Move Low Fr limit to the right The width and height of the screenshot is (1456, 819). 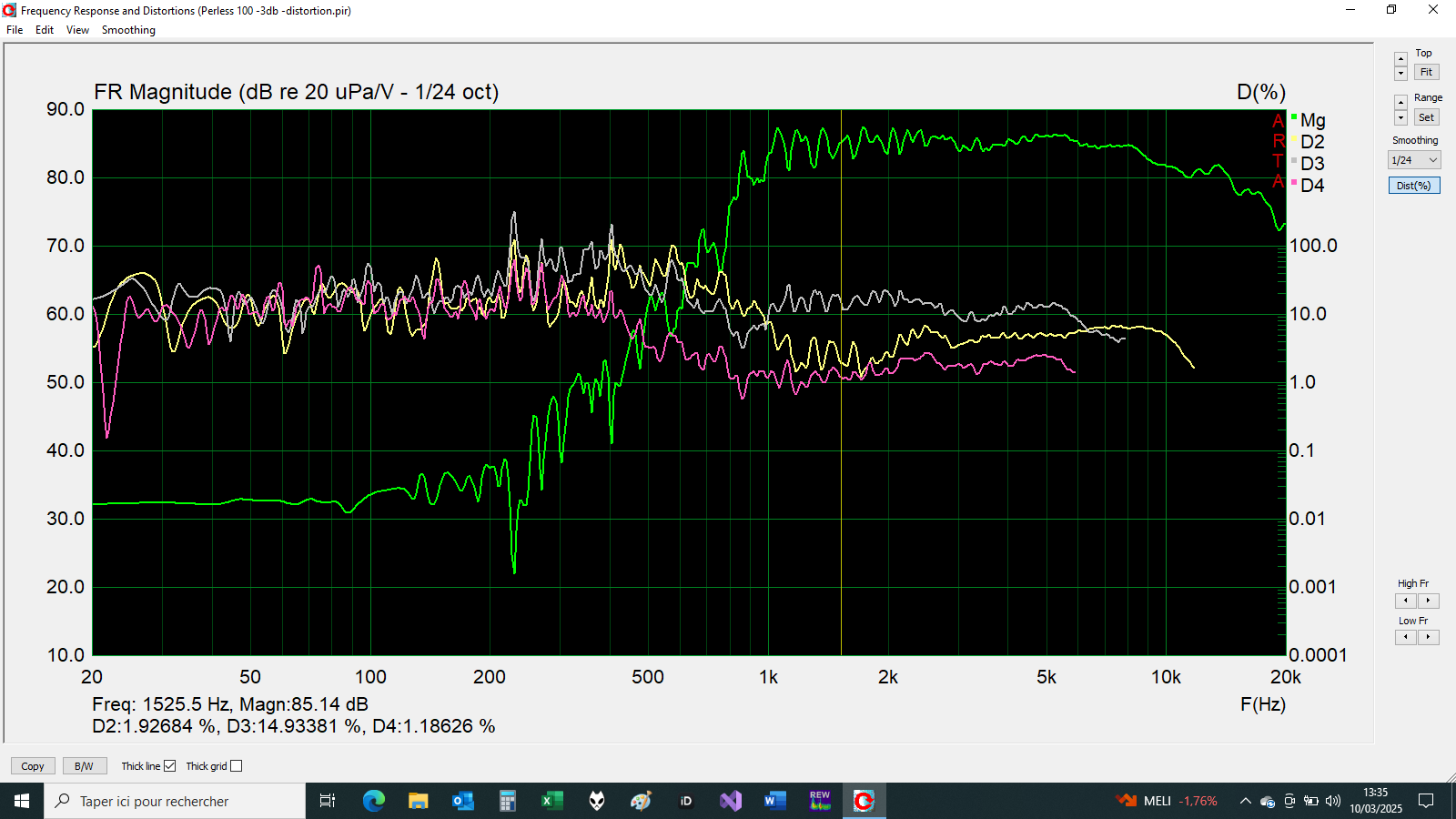point(1429,637)
